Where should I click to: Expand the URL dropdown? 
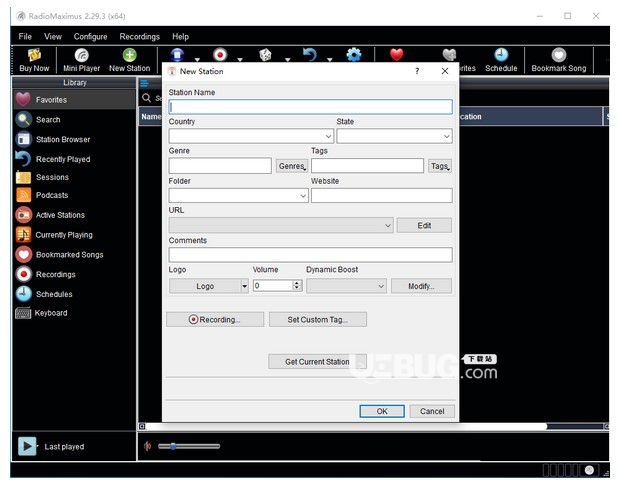pos(387,225)
